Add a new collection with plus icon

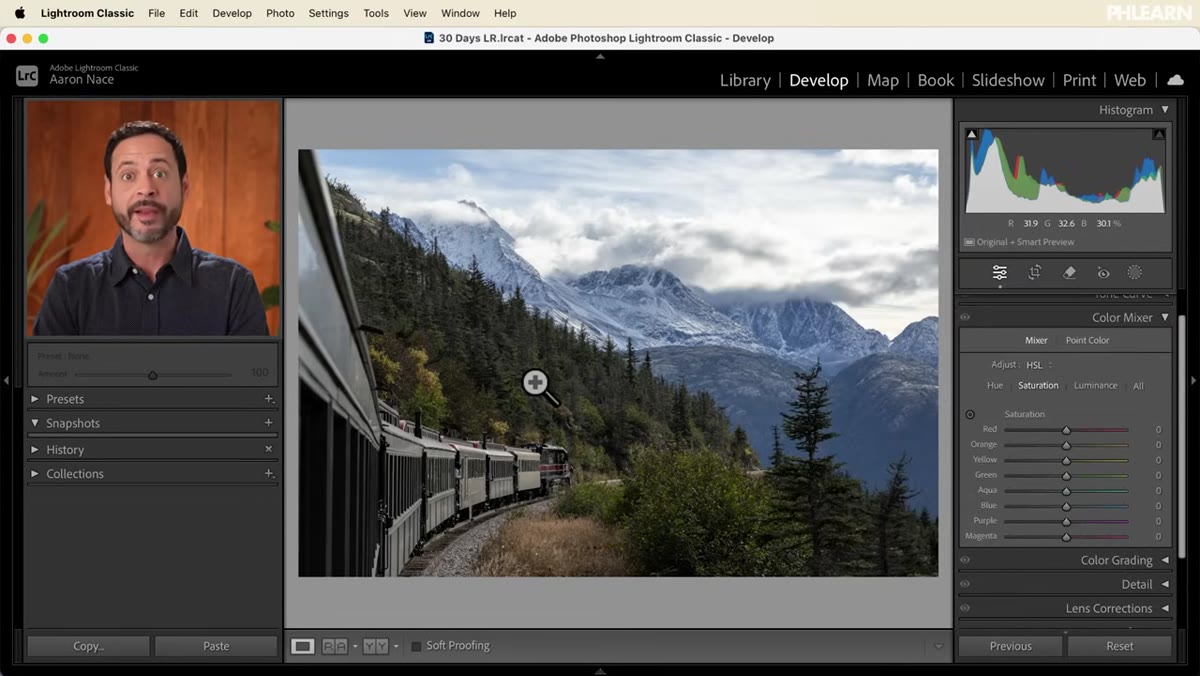[268, 474]
